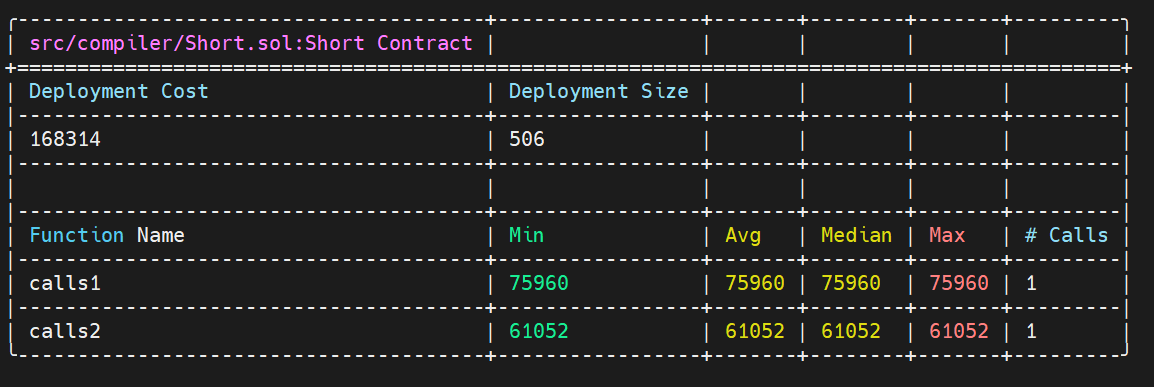Click the deployment size value 506
Image resolution: width=1154 pixels, height=387 pixels.
(x=527, y=139)
